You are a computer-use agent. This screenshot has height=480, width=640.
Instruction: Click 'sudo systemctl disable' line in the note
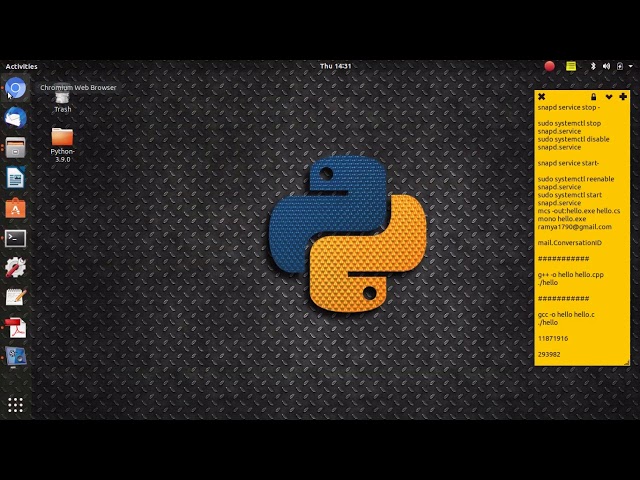coord(573,140)
